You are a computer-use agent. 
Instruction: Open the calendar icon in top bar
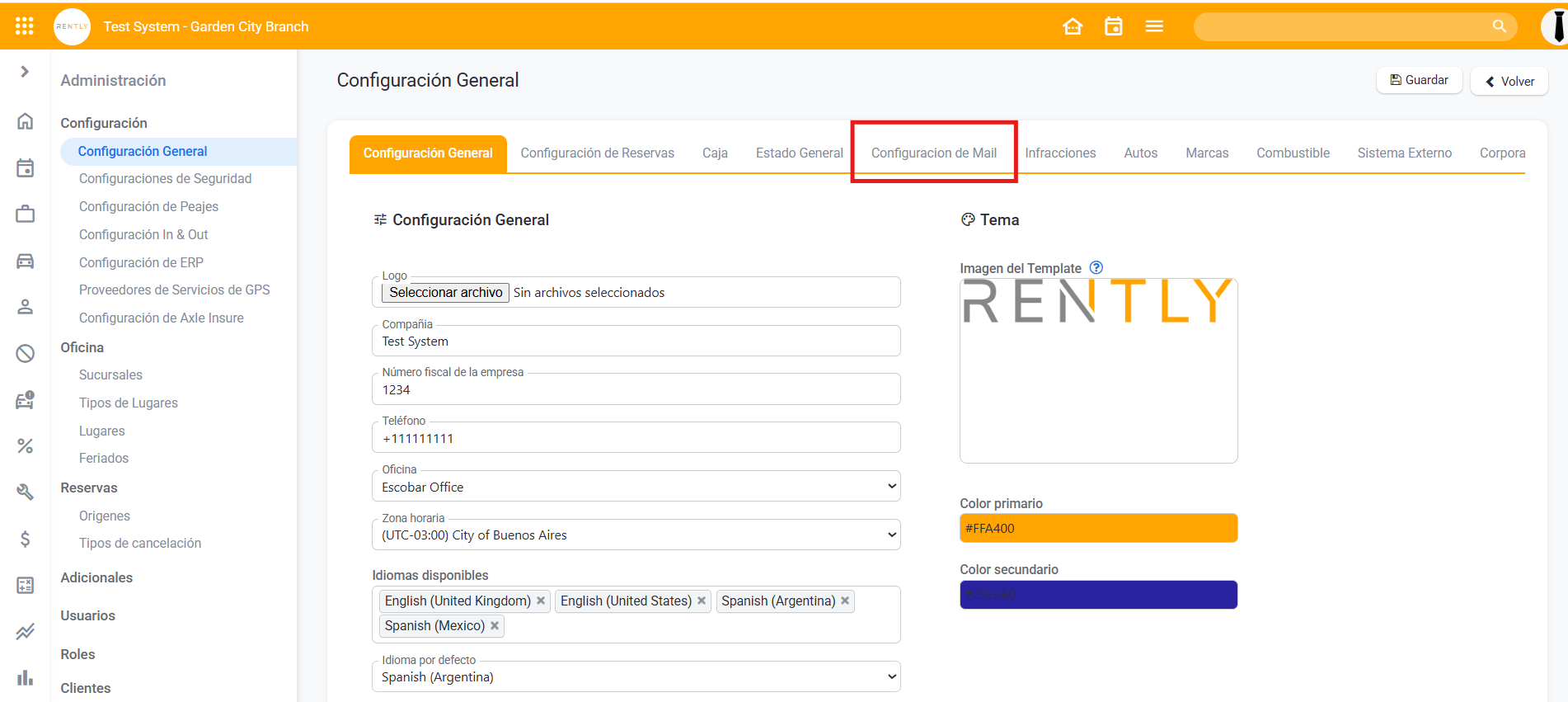click(x=1113, y=26)
